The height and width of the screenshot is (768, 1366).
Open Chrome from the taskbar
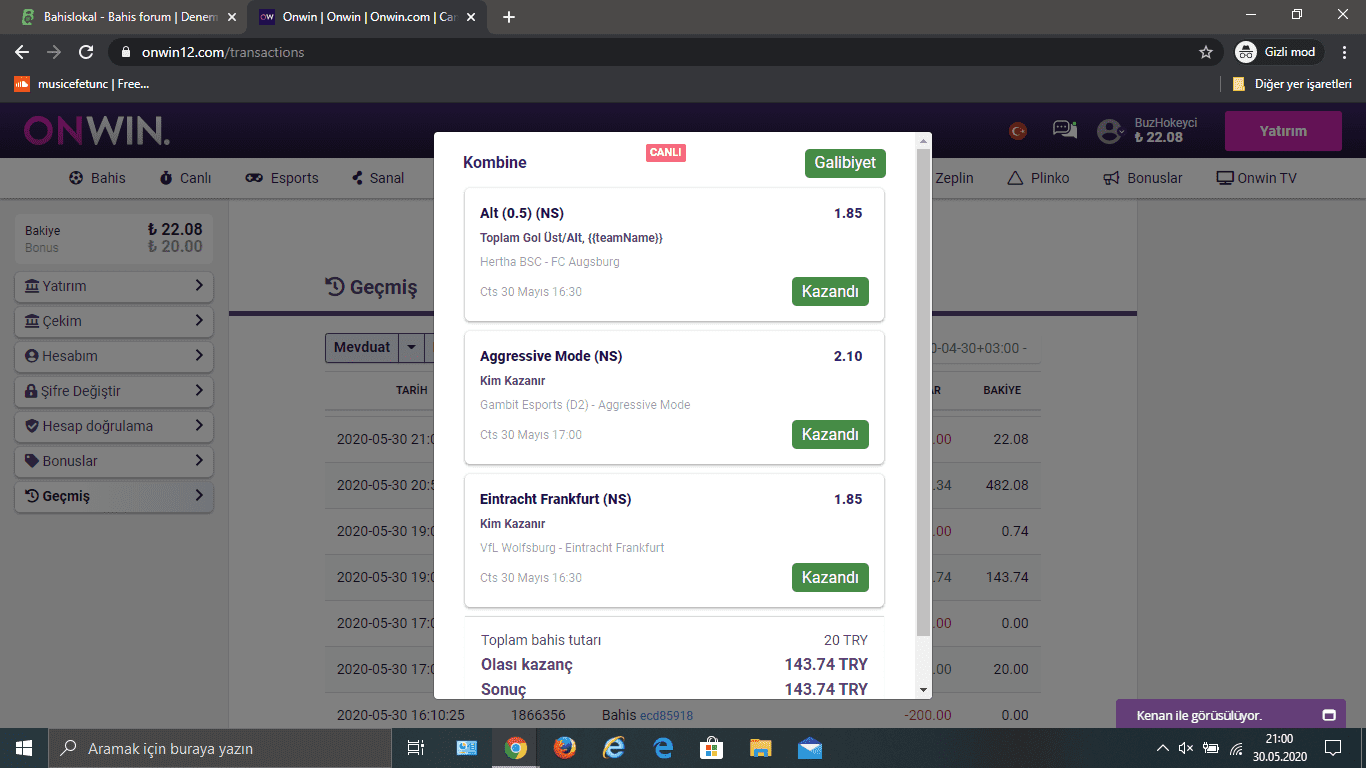pyautogui.click(x=516, y=748)
